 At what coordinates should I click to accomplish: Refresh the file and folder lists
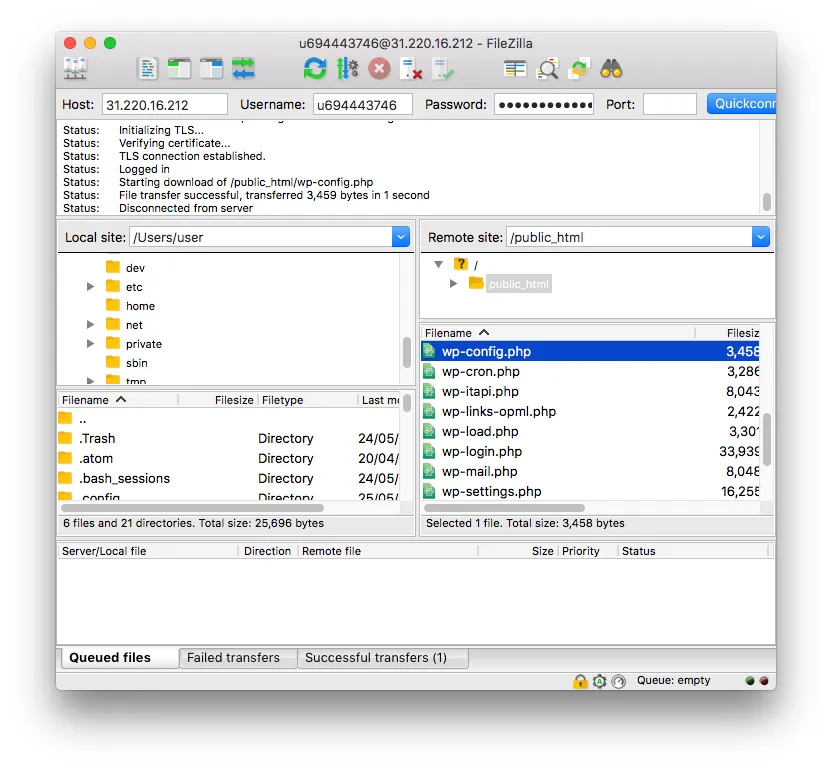[315, 69]
